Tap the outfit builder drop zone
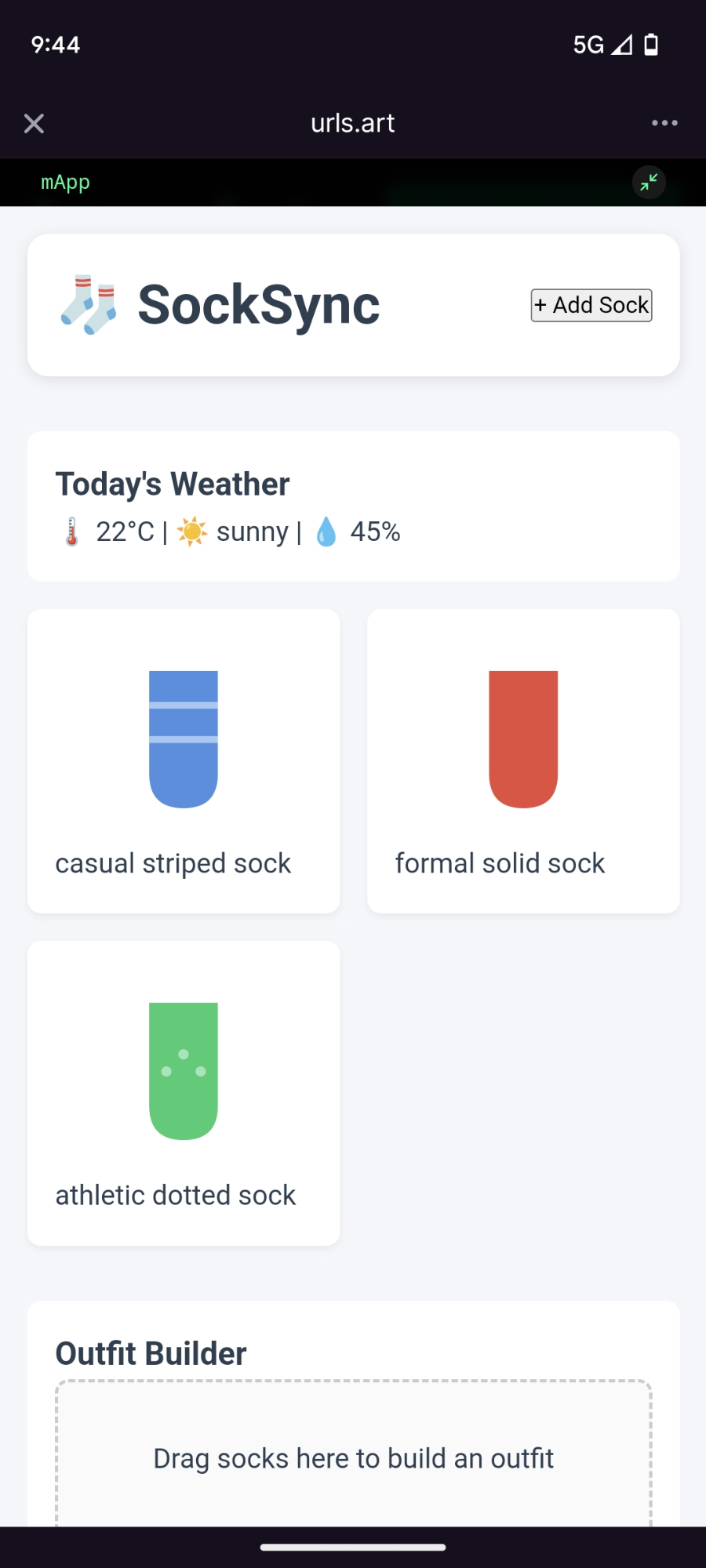The height and width of the screenshot is (1568, 706). [353, 1457]
